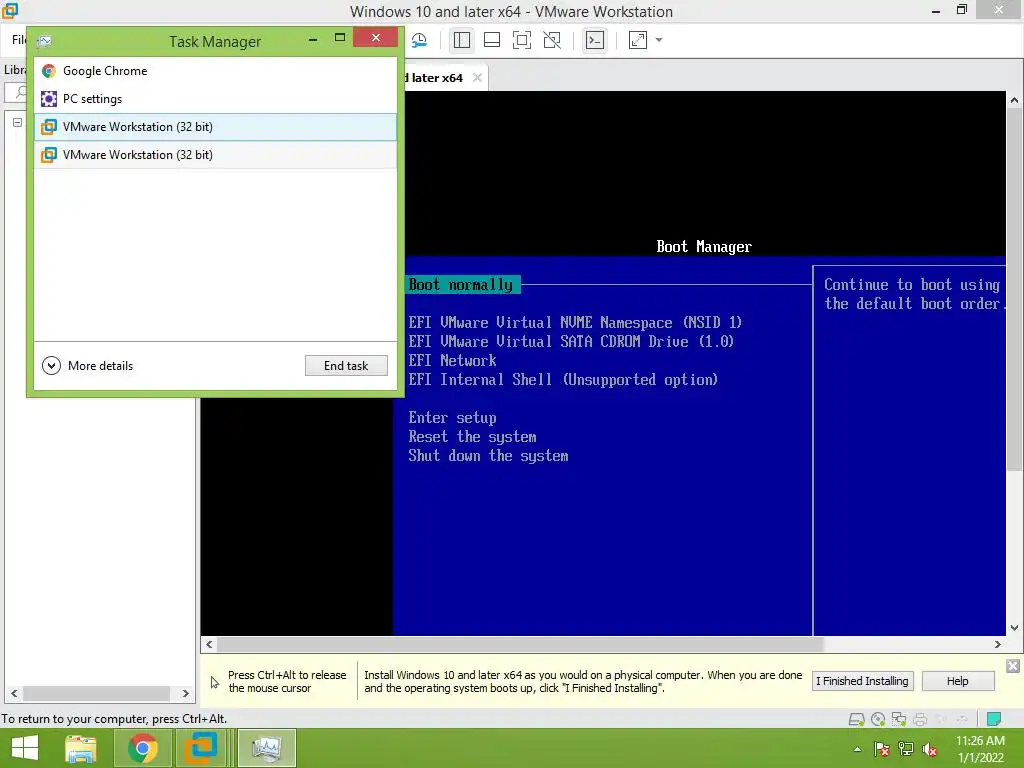Click the muted volume tray icon
This screenshot has width=1024, height=768.
pyautogui.click(x=930, y=749)
